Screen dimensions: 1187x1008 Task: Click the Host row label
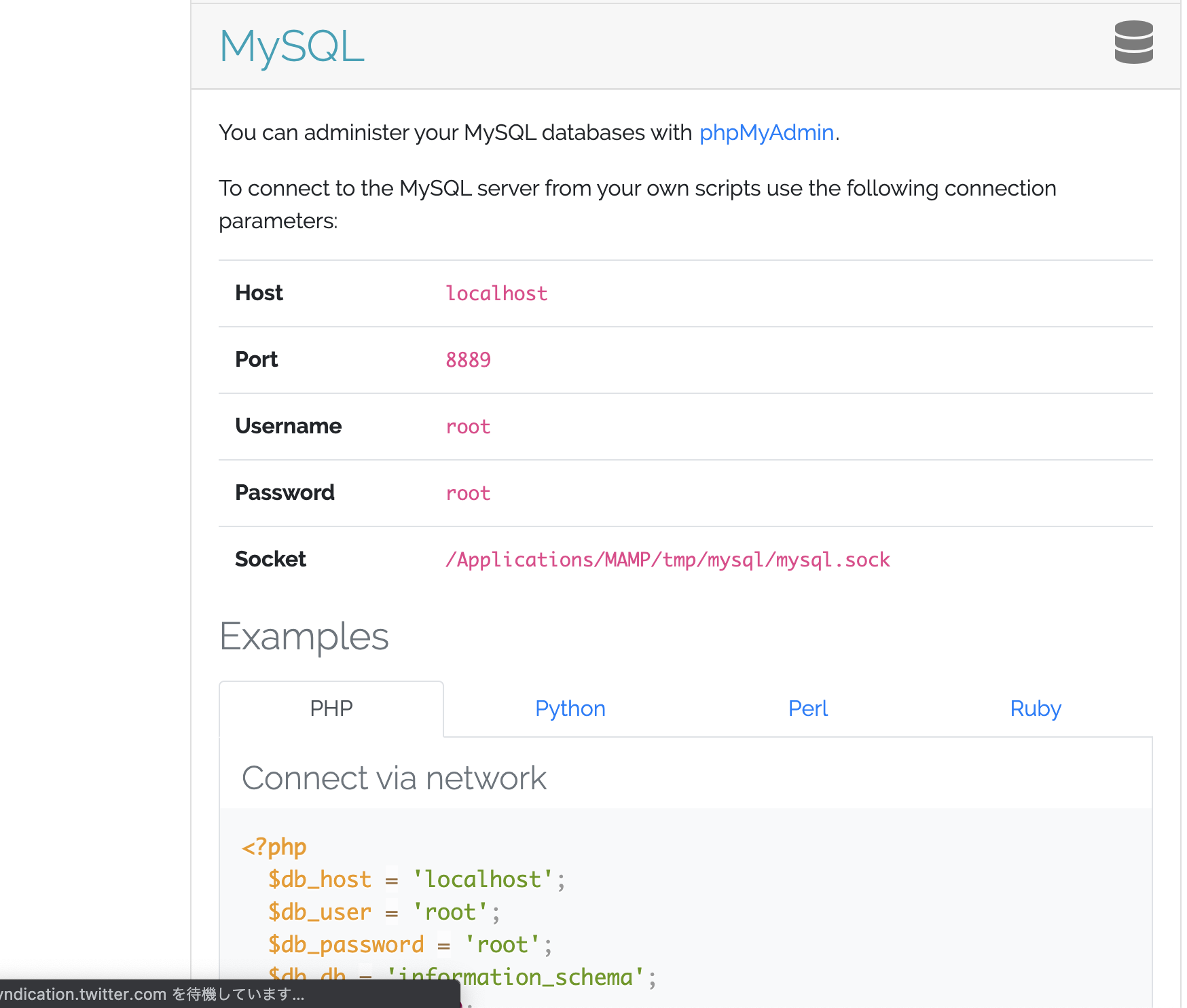click(x=259, y=293)
